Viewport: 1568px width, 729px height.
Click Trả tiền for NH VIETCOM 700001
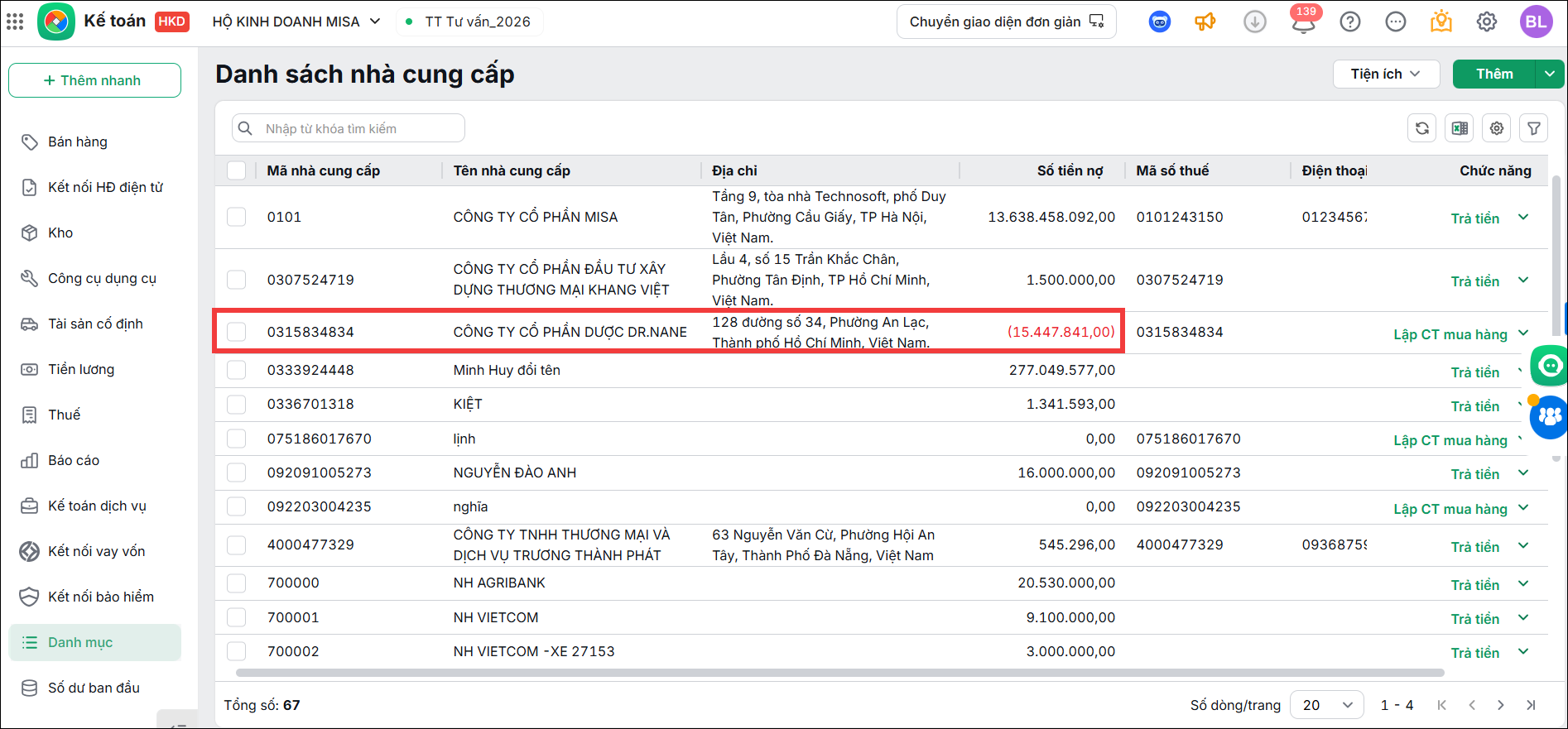[x=1475, y=619]
